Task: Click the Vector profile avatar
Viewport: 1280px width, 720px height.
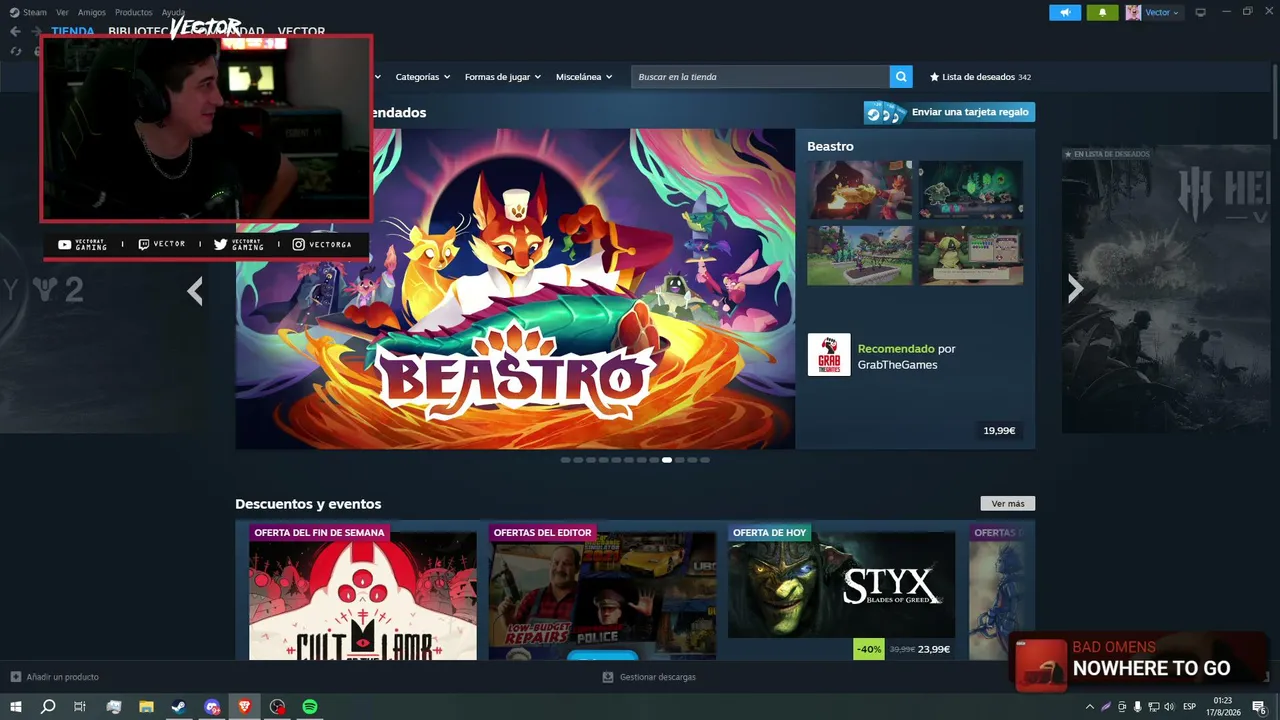Action: 1133,13
